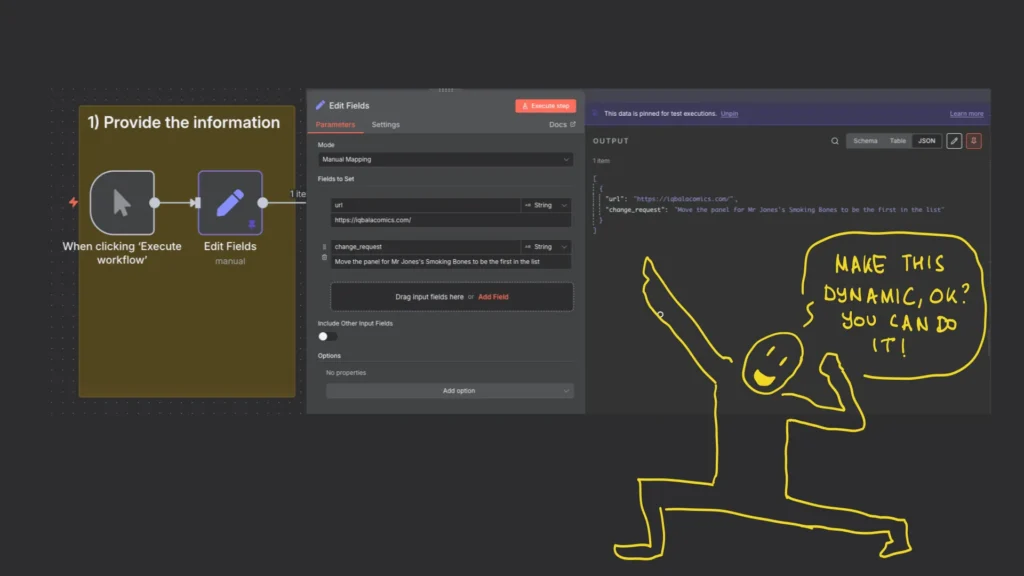Click the manual trigger node icon
Image resolution: width=1024 pixels, height=576 pixels.
click(x=122, y=202)
